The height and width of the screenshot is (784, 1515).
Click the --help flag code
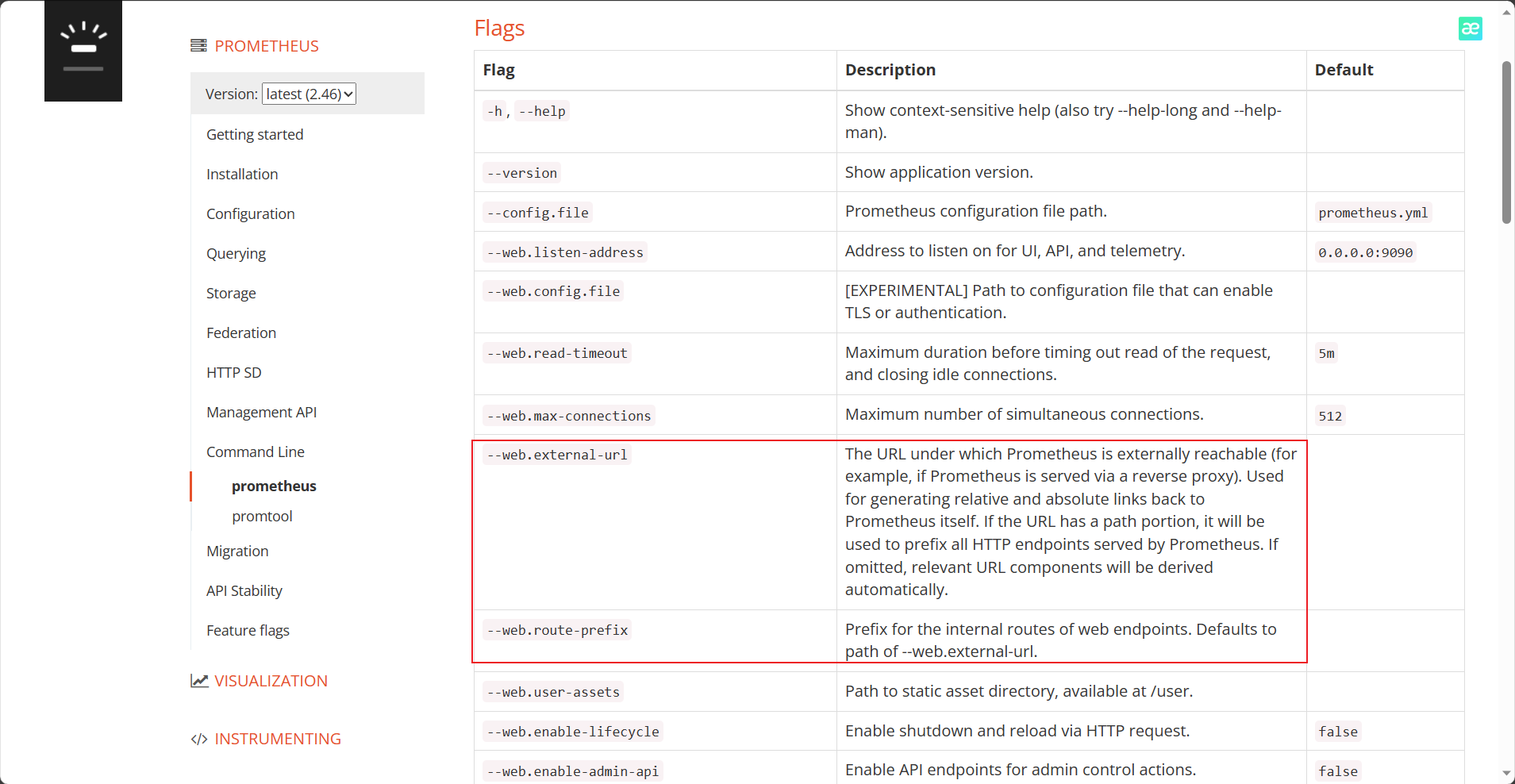(x=542, y=111)
